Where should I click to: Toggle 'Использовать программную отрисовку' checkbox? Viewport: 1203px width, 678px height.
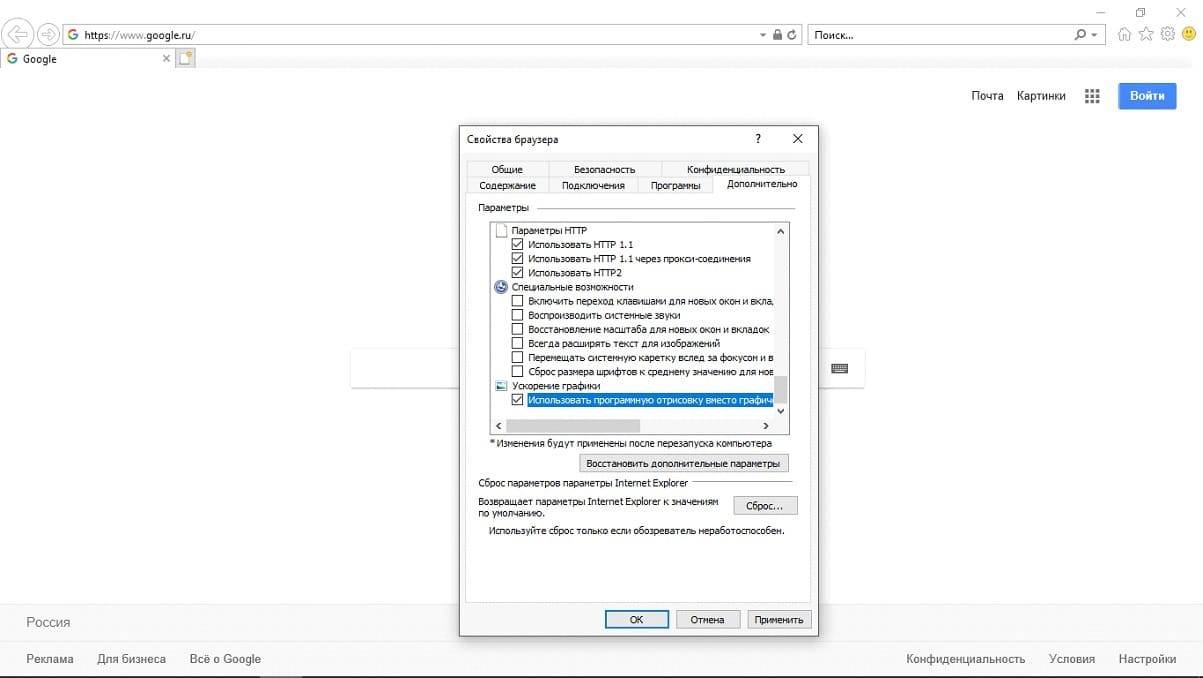pyautogui.click(x=517, y=400)
